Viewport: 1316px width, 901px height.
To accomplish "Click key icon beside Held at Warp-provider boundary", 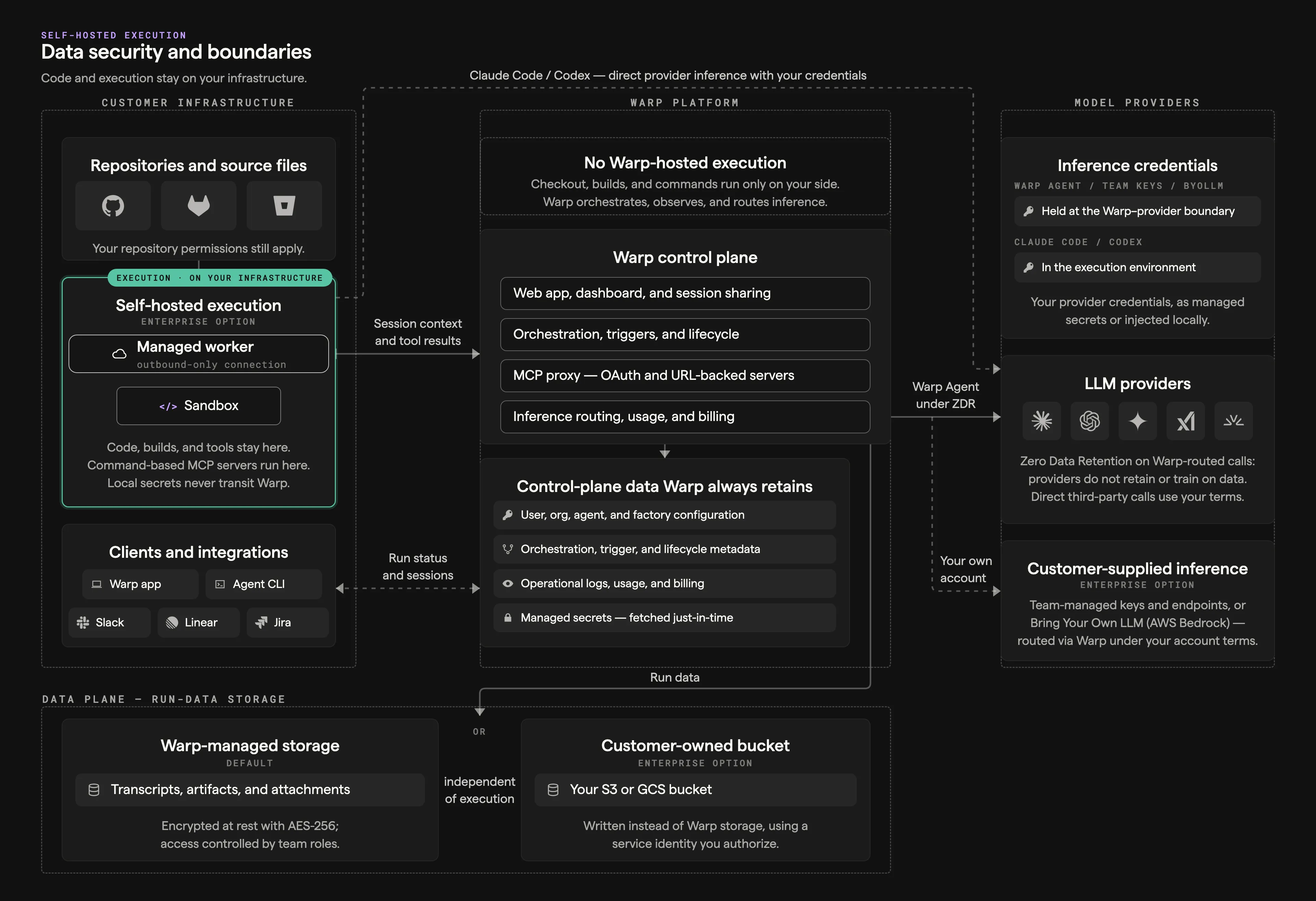I will (1028, 212).
